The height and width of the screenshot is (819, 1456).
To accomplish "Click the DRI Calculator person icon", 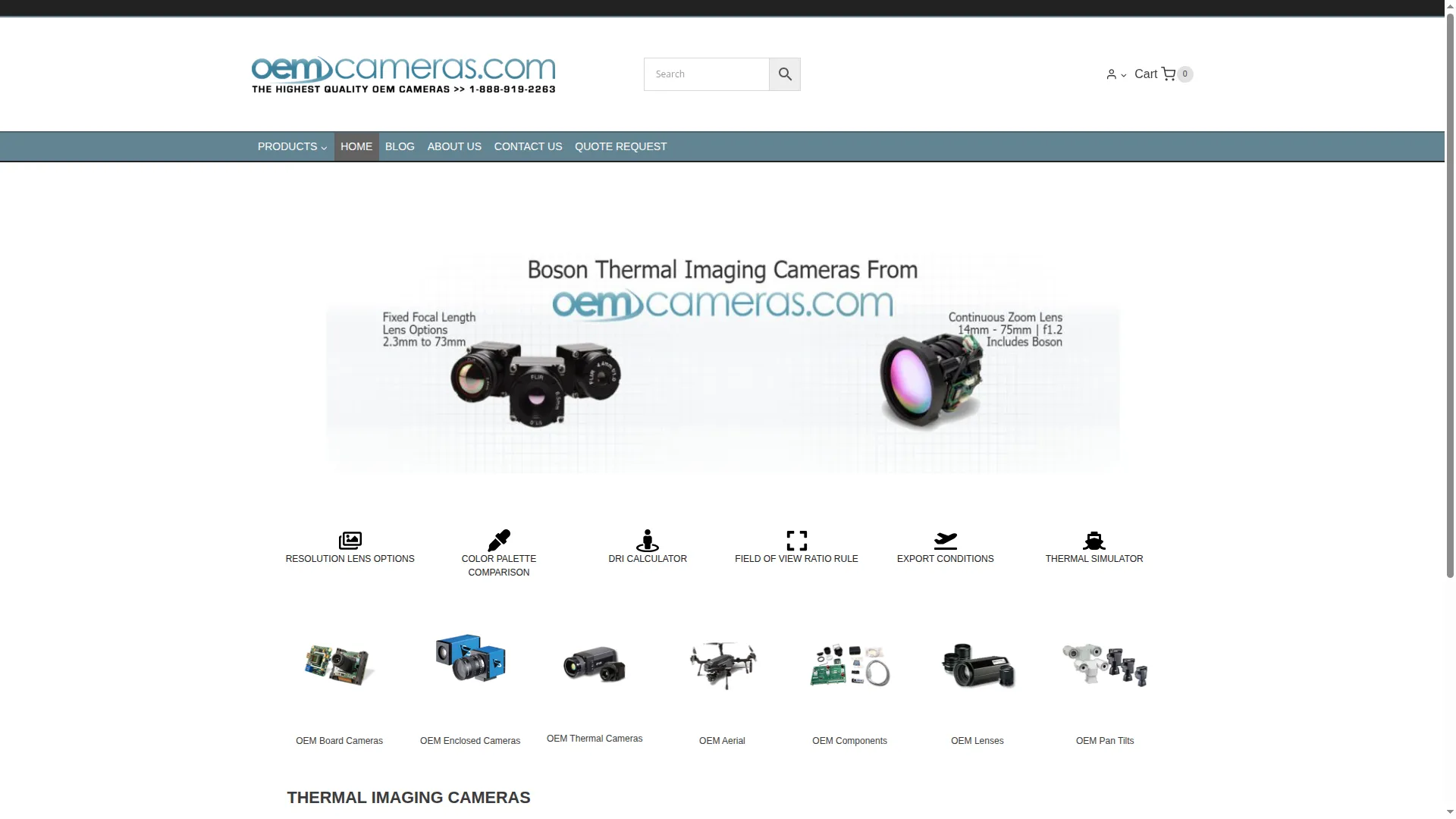I will [648, 541].
